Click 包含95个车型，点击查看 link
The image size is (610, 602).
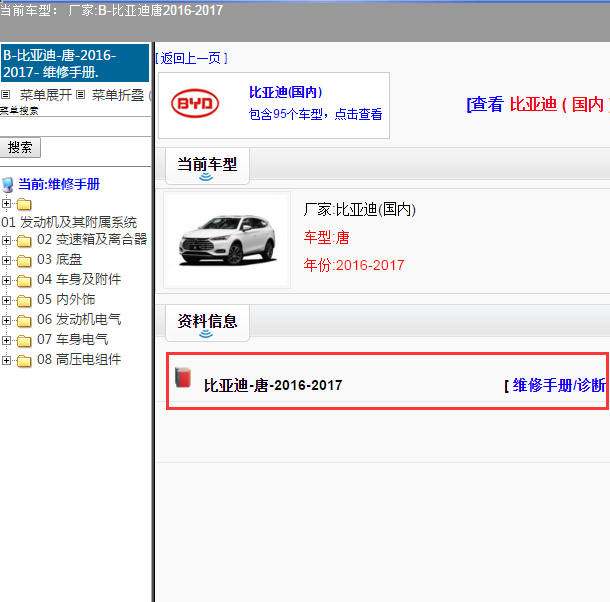pos(315,114)
